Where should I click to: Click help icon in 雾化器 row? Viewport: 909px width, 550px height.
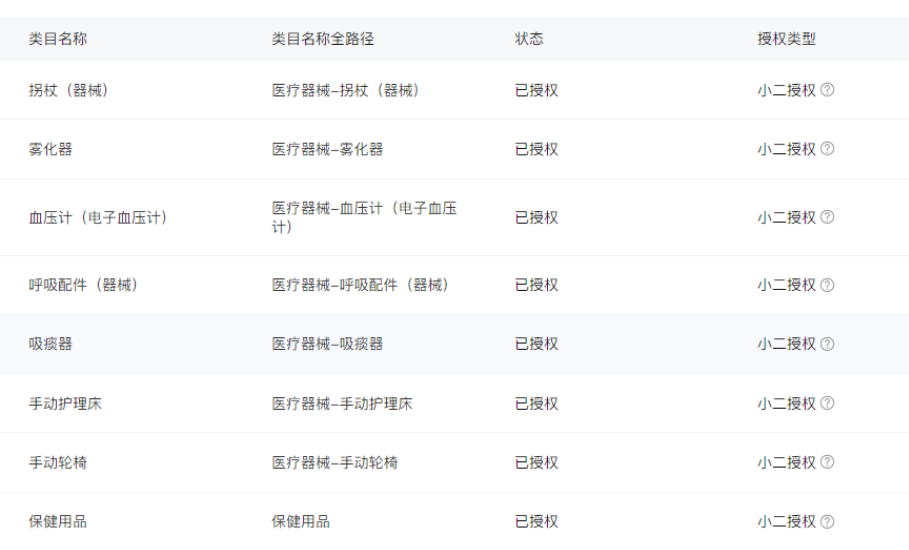pyautogui.click(x=827, y=149)
